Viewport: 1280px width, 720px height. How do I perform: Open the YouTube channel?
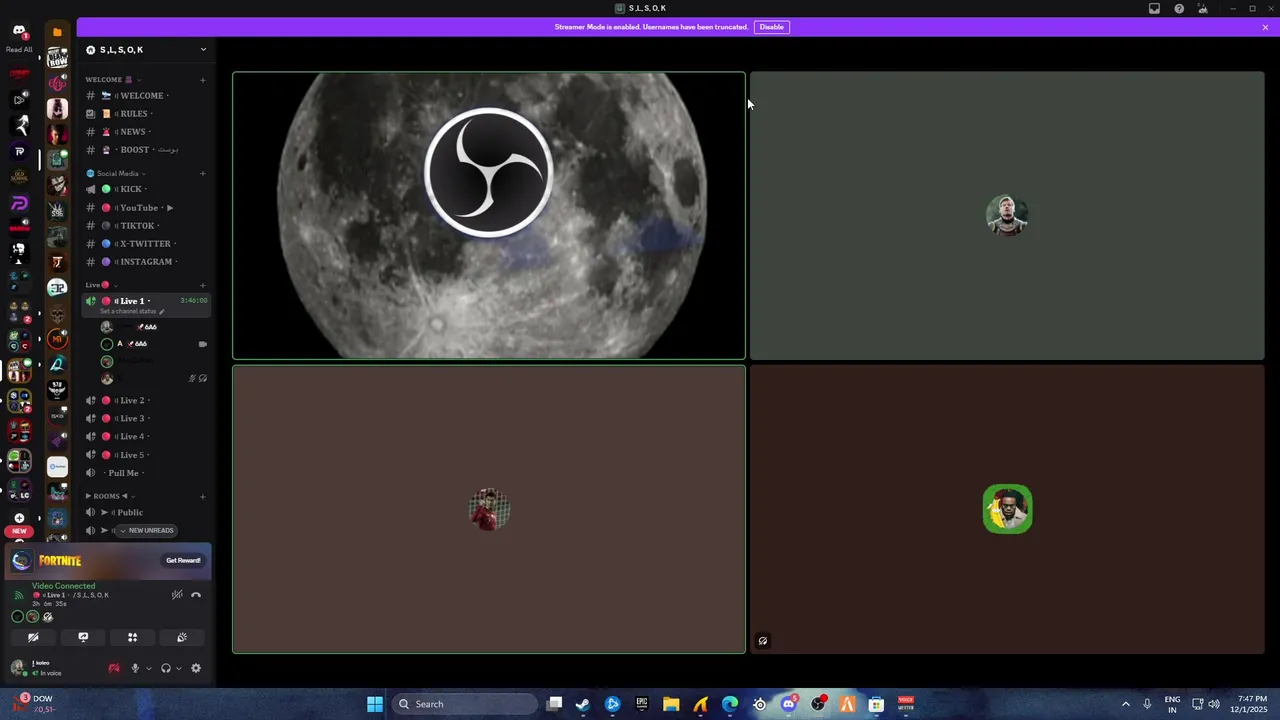[x=147, y=208]
